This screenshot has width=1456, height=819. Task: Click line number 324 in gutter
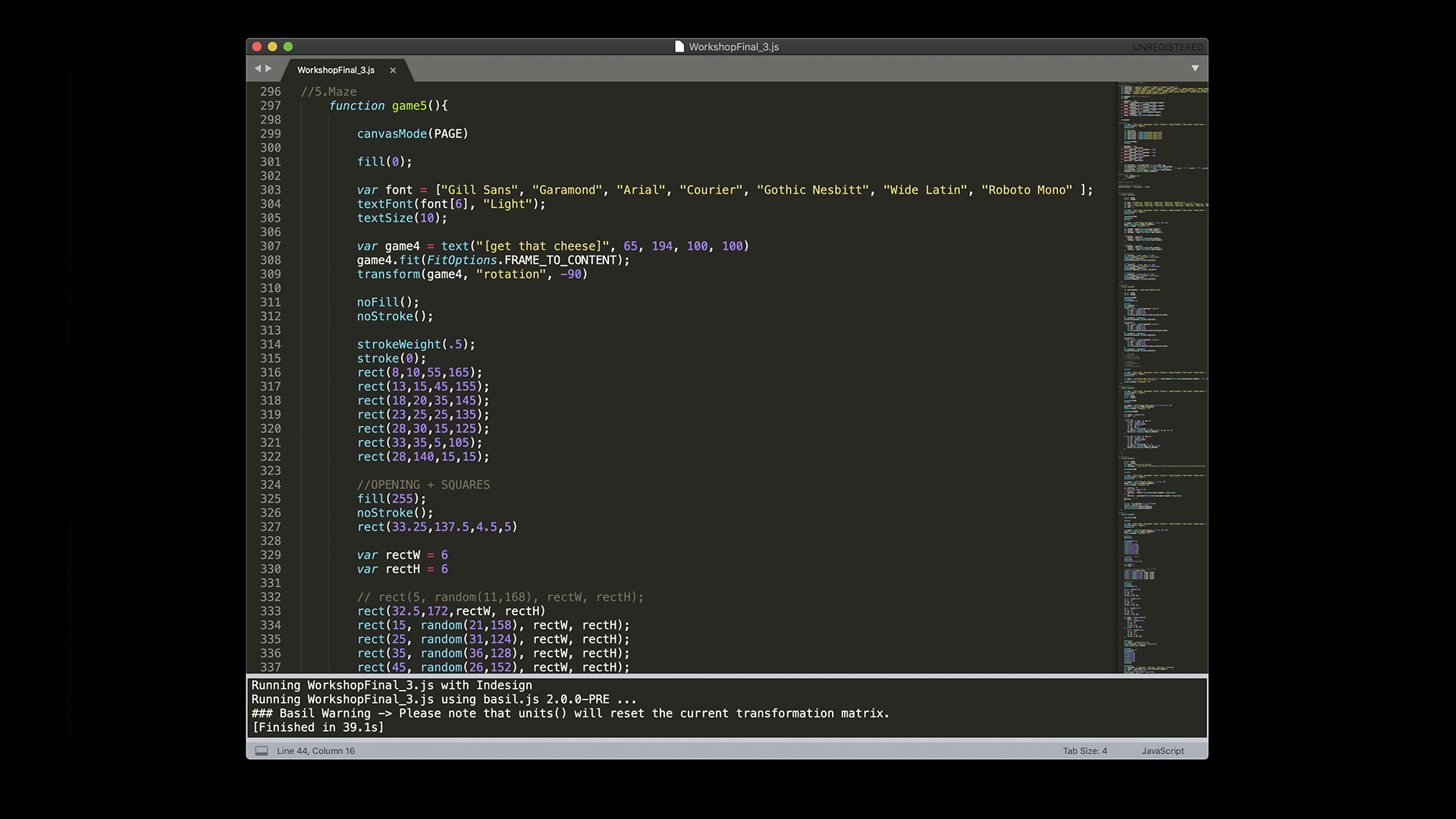(271, 485)
